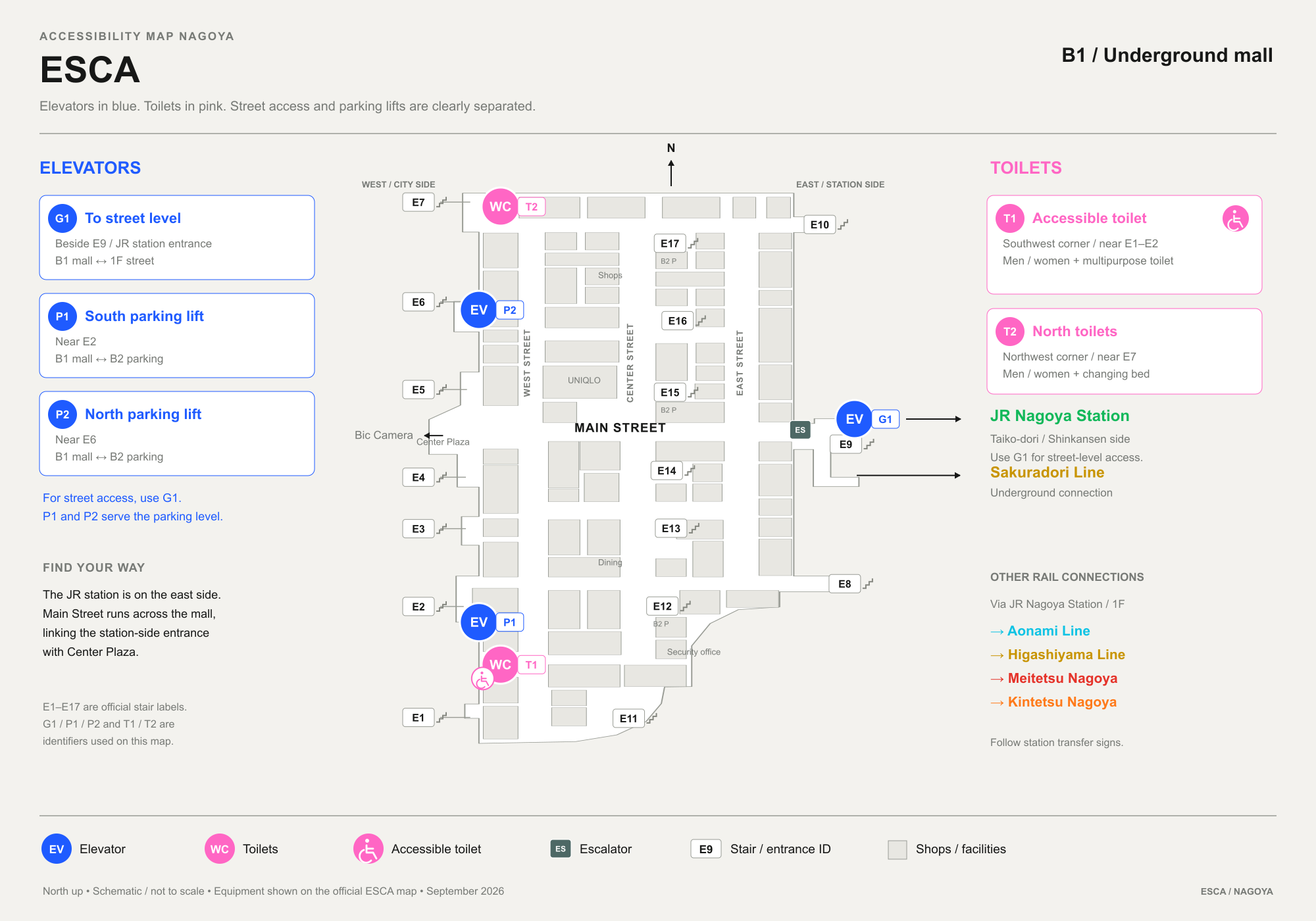Image resolution: width=1316 pixels, height=921 pixels.
Task: Click the E1 stair label on map
Action: (x=418, y=718)
